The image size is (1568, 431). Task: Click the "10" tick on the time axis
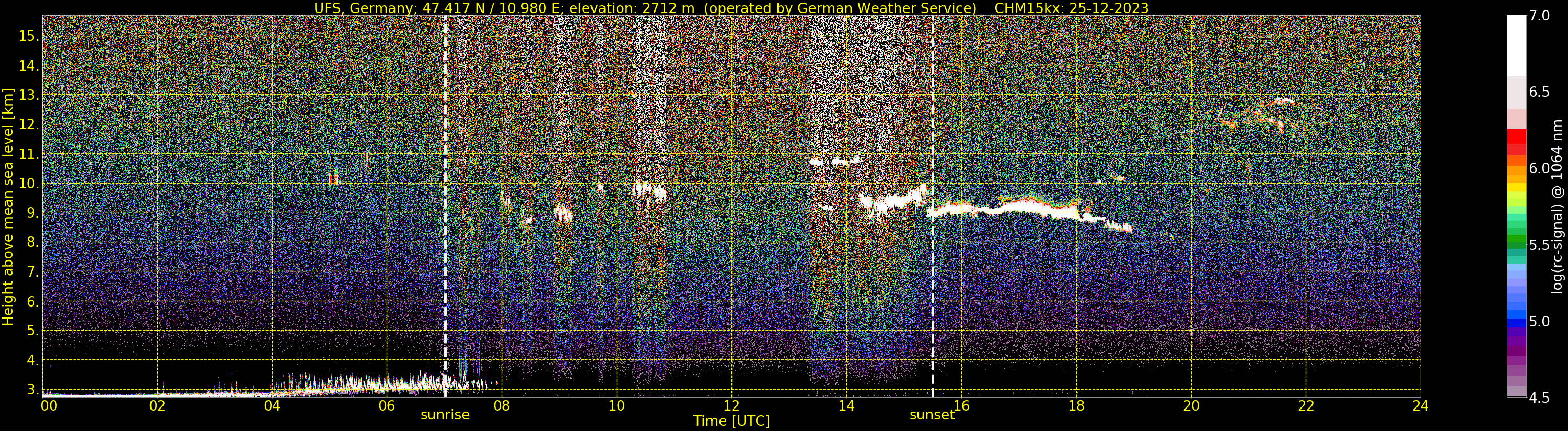click(x=617, y=406)
